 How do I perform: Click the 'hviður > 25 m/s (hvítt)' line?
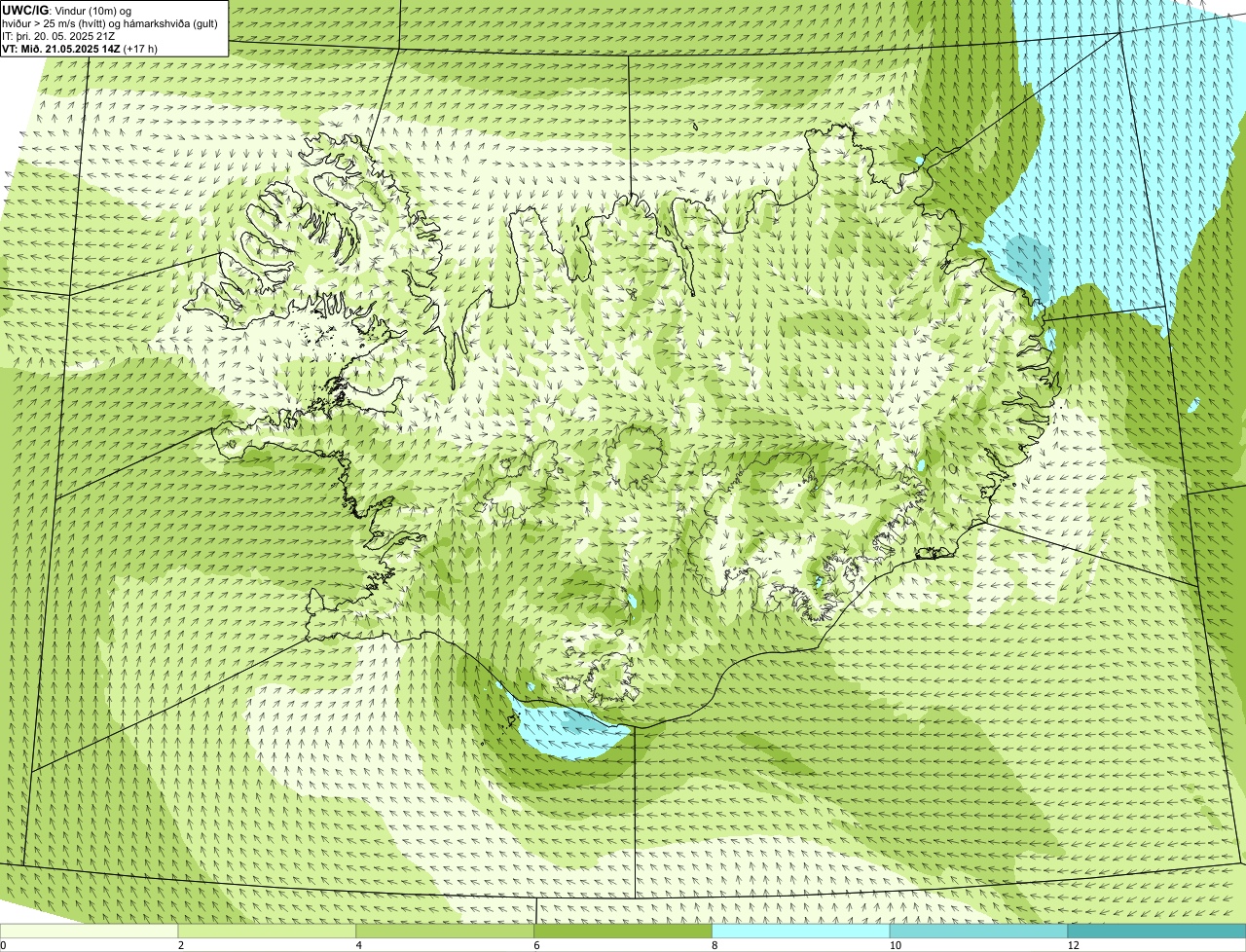click(x=110, y=22)
